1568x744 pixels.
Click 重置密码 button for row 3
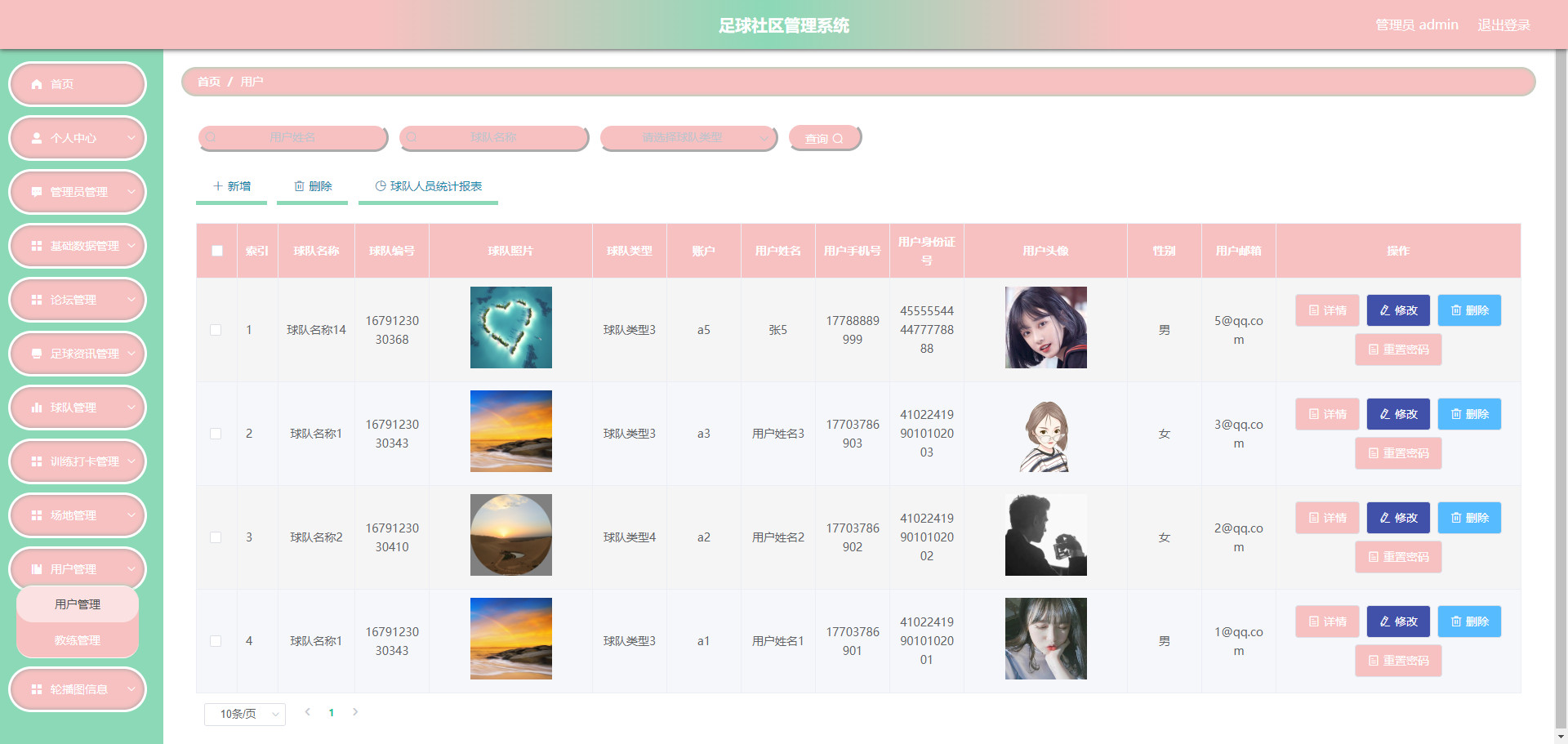pyautogui.click(x=1398, y=557)
